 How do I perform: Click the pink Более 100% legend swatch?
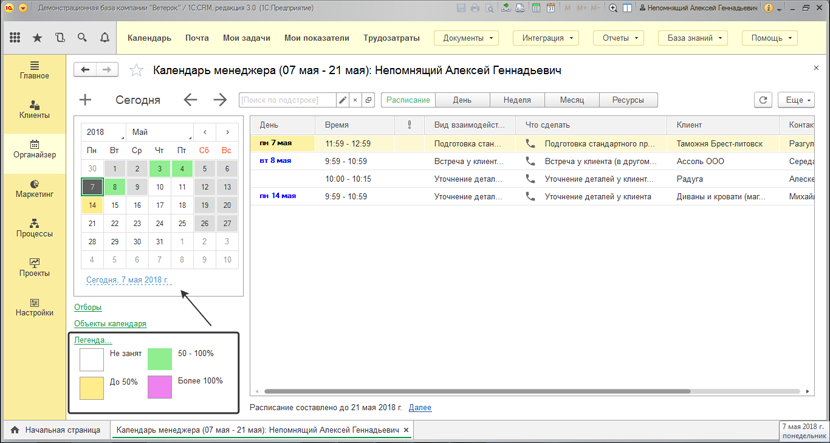[x=160, y=386]
